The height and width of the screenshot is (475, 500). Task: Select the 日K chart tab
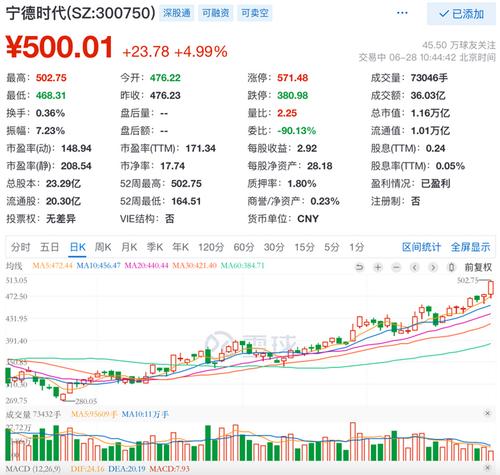point(78,247)
